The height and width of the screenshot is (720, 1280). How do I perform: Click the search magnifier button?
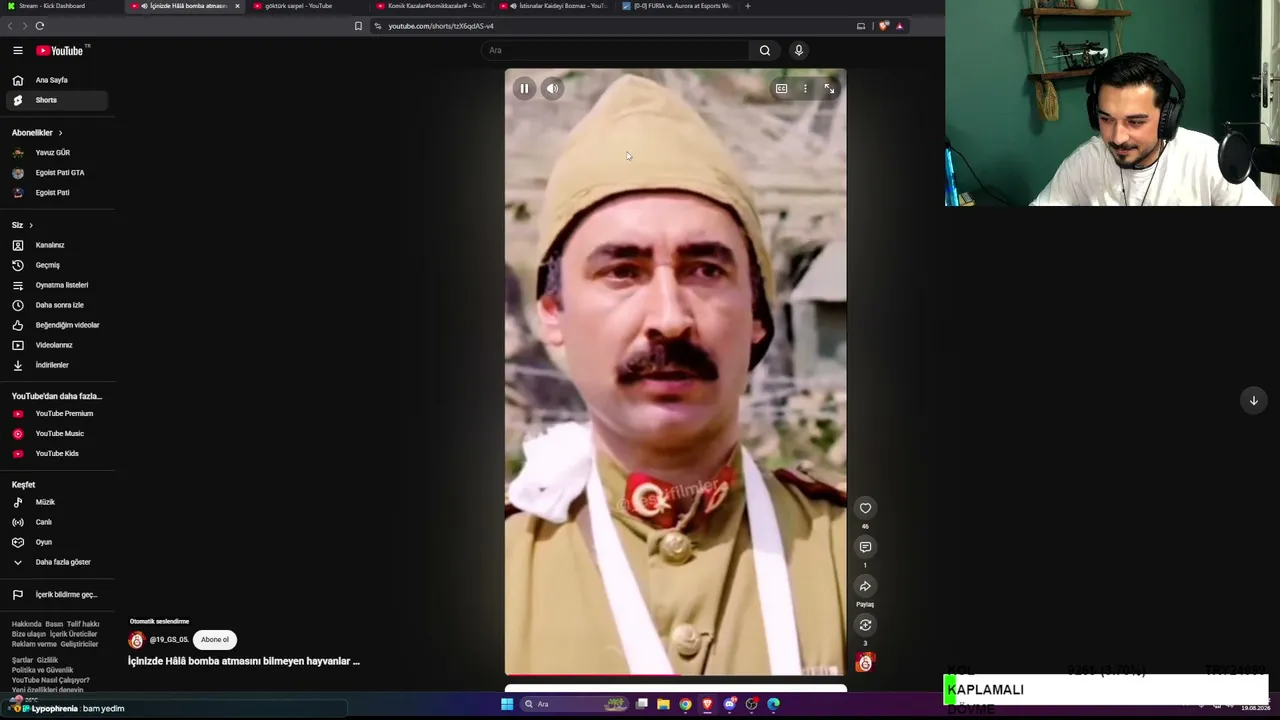click(x=765, y=50)
